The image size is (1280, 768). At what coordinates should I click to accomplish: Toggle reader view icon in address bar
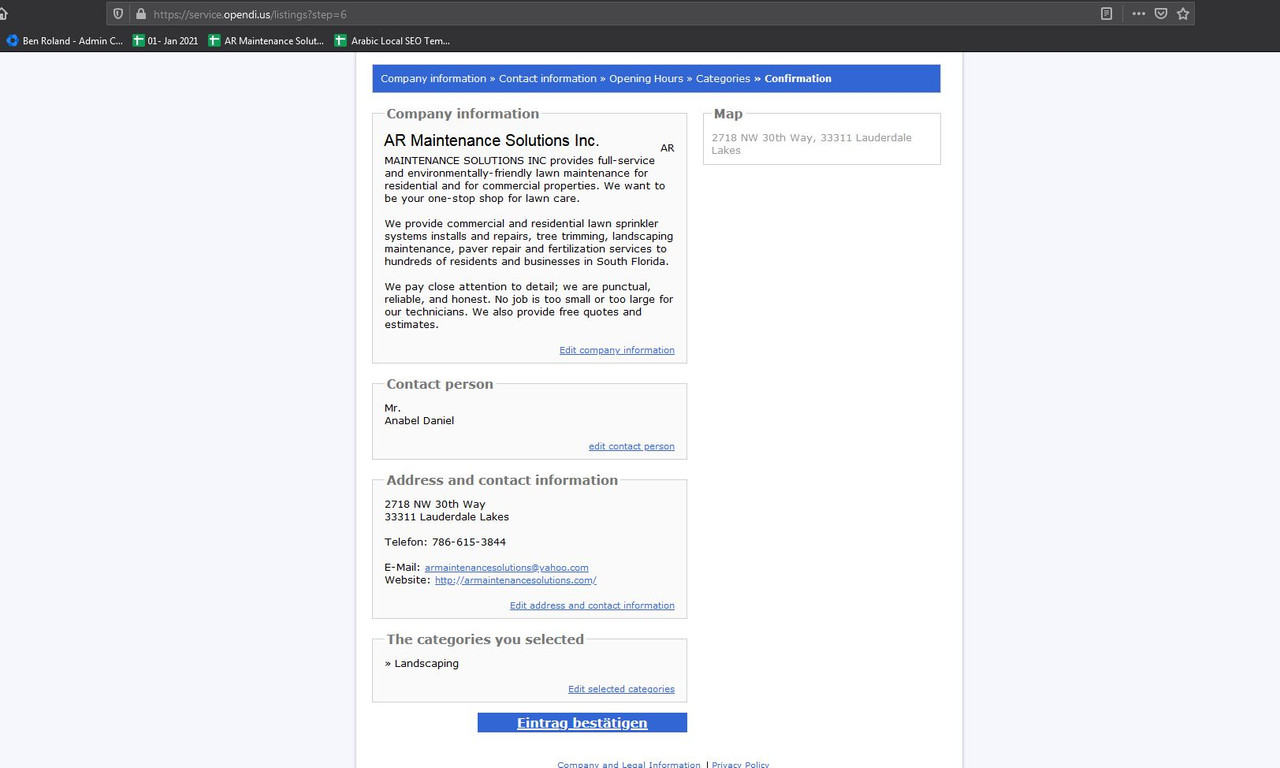click(1107, 14)
